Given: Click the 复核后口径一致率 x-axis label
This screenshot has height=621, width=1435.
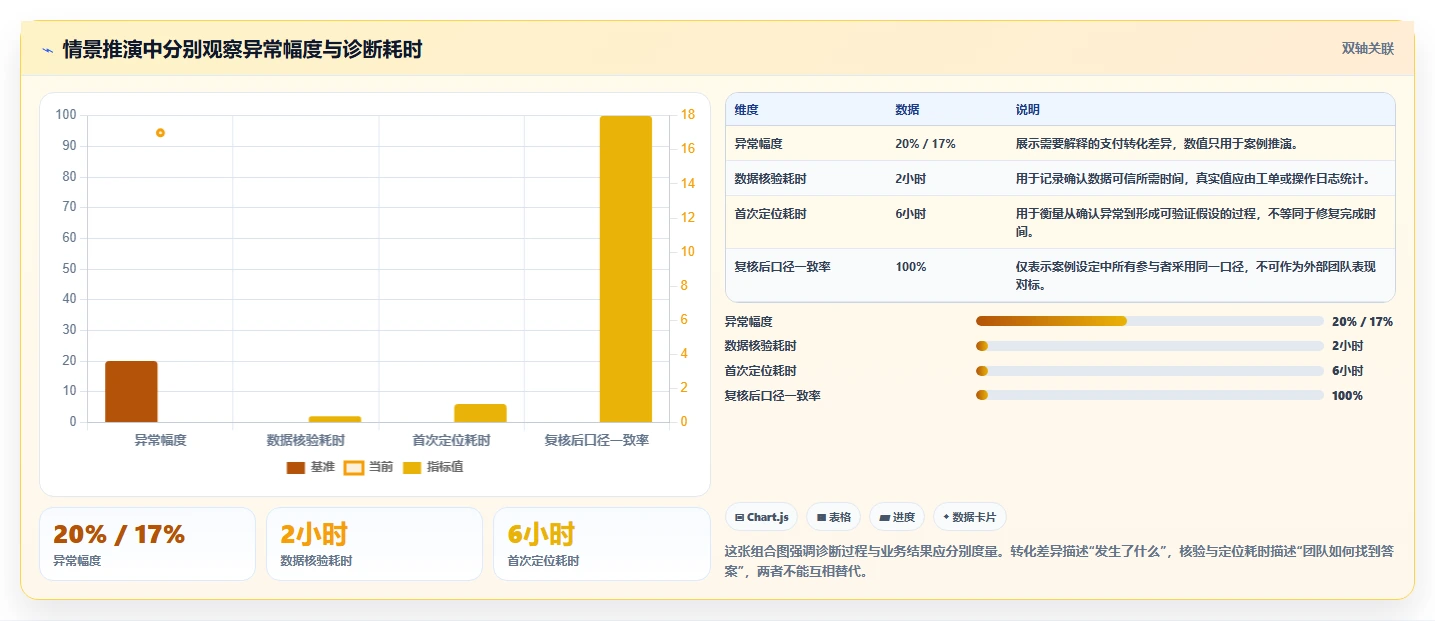Looking at the screenshot, I should 597,440.
